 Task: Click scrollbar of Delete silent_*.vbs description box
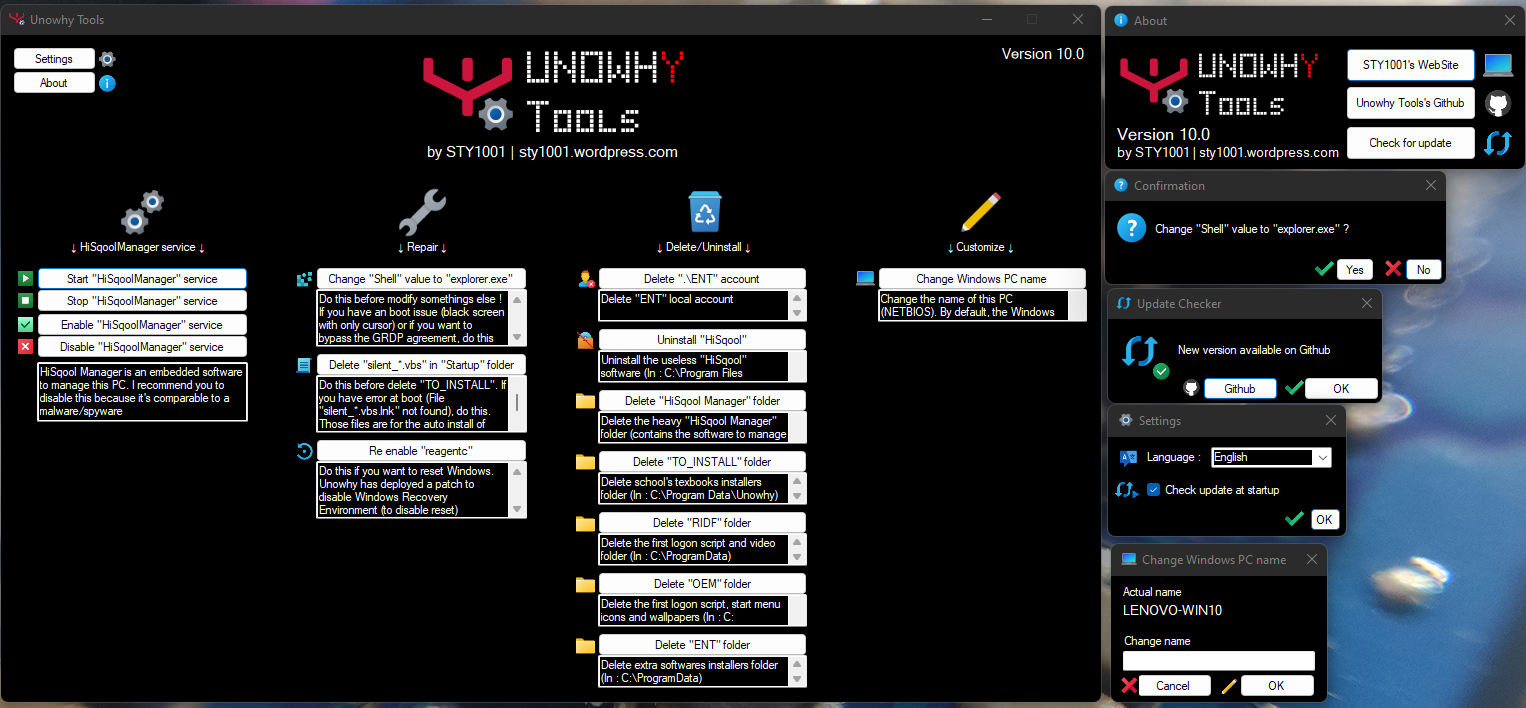(517, 403)
